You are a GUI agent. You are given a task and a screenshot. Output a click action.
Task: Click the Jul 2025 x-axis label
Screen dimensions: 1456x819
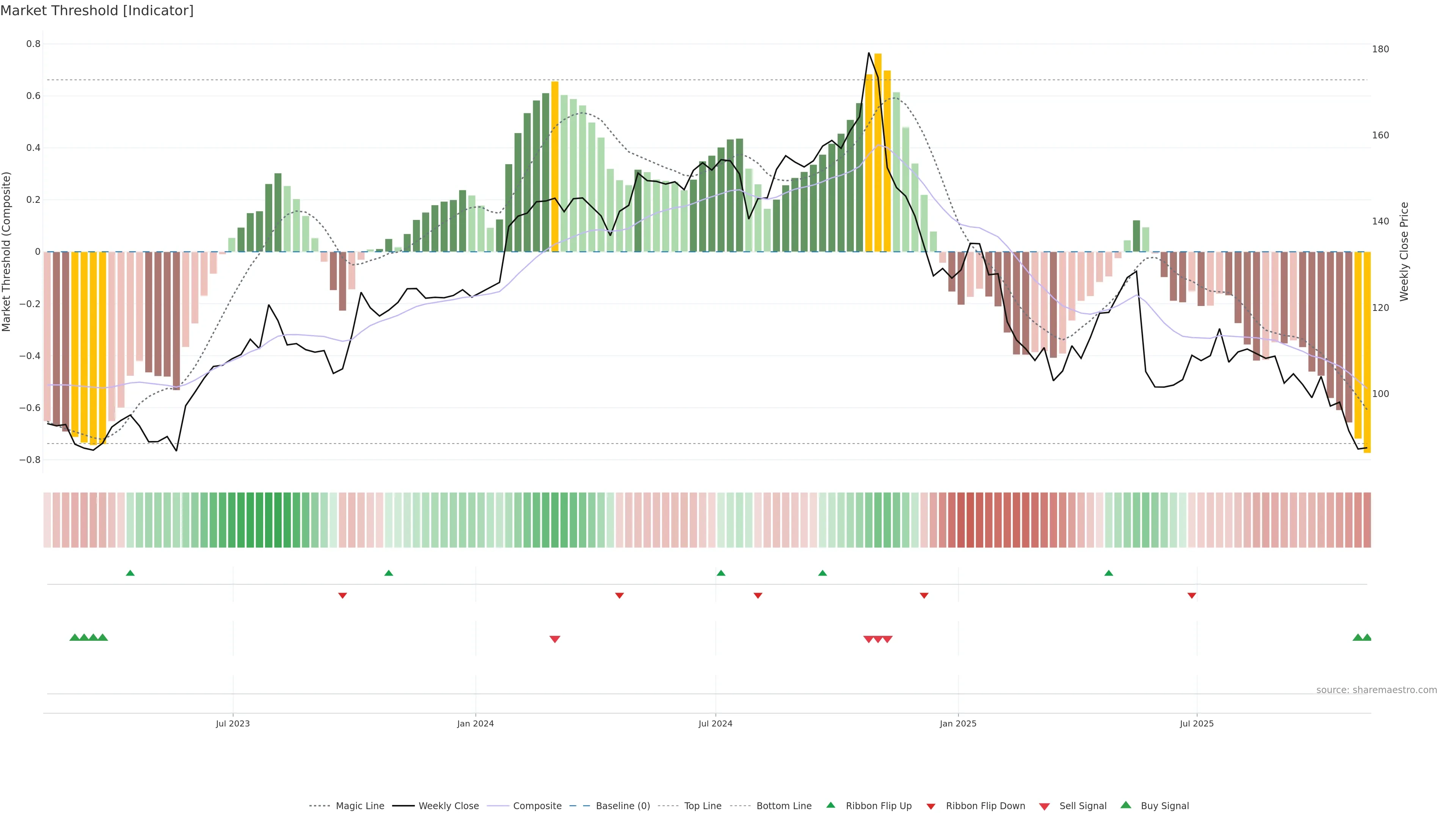point(1197,723)
